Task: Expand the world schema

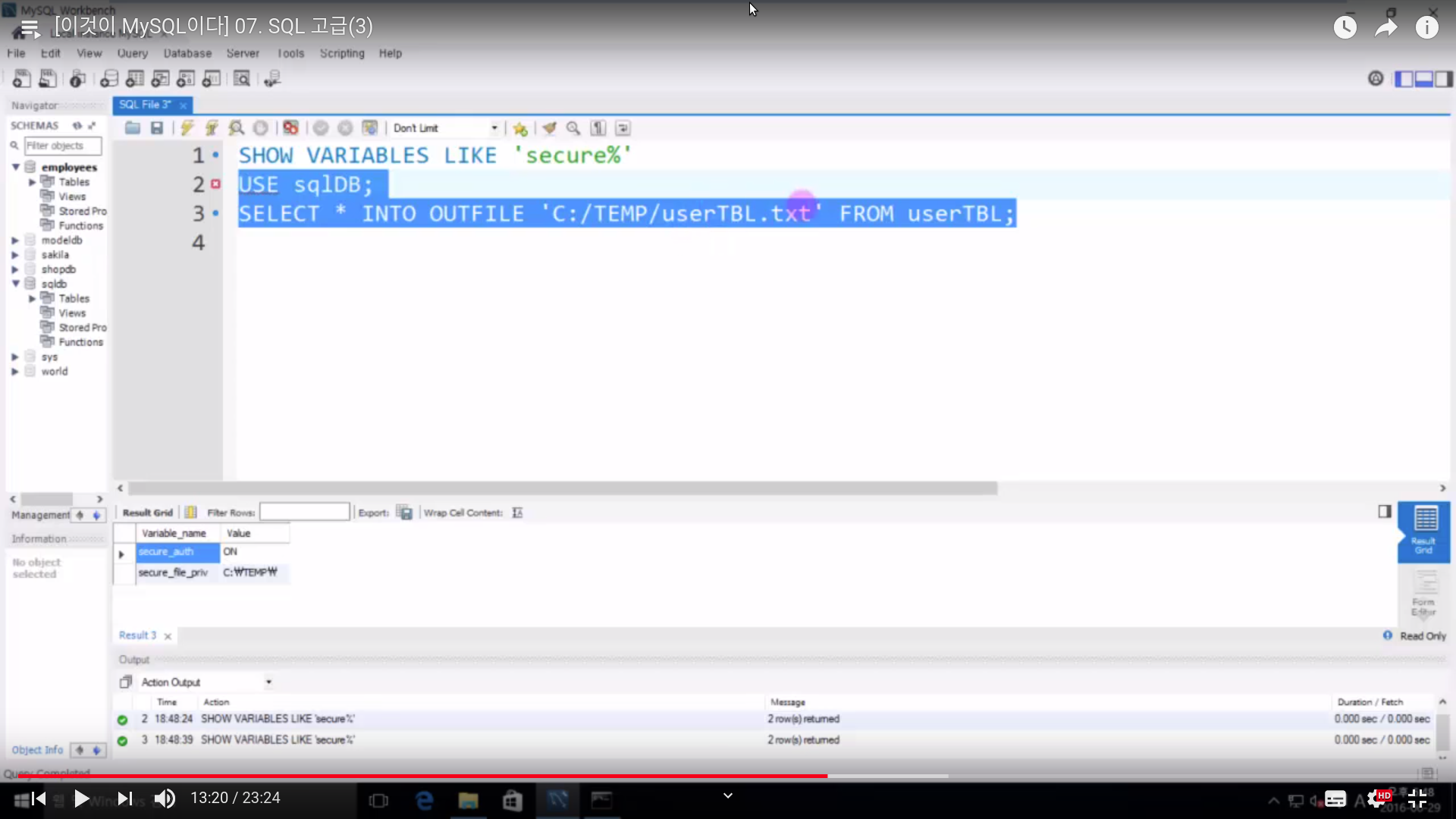Action: [x=14, y=372]
